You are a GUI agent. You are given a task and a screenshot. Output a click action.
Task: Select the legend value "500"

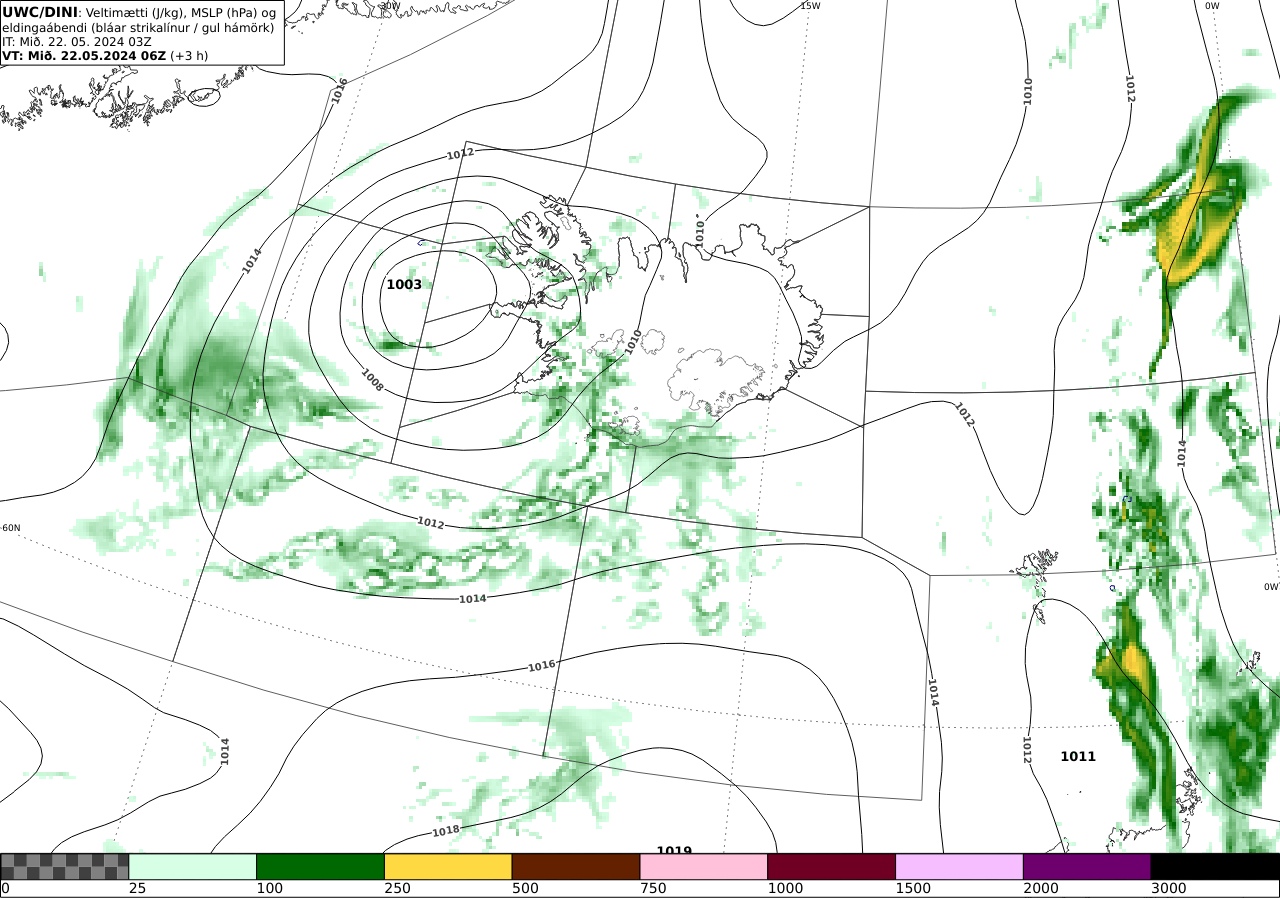pyautogui.click(x=525, y=888)
